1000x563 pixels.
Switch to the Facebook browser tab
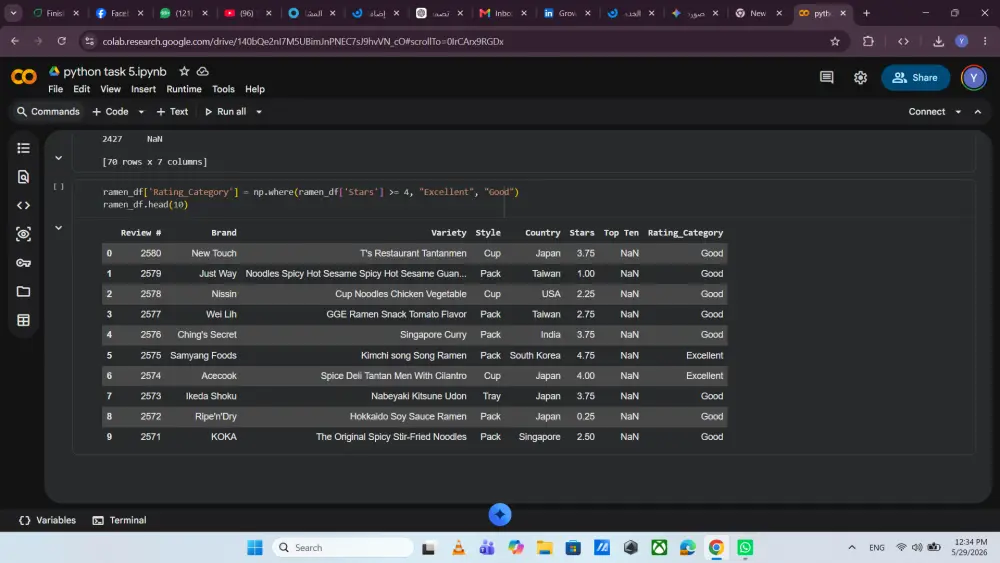coord(119,13)
